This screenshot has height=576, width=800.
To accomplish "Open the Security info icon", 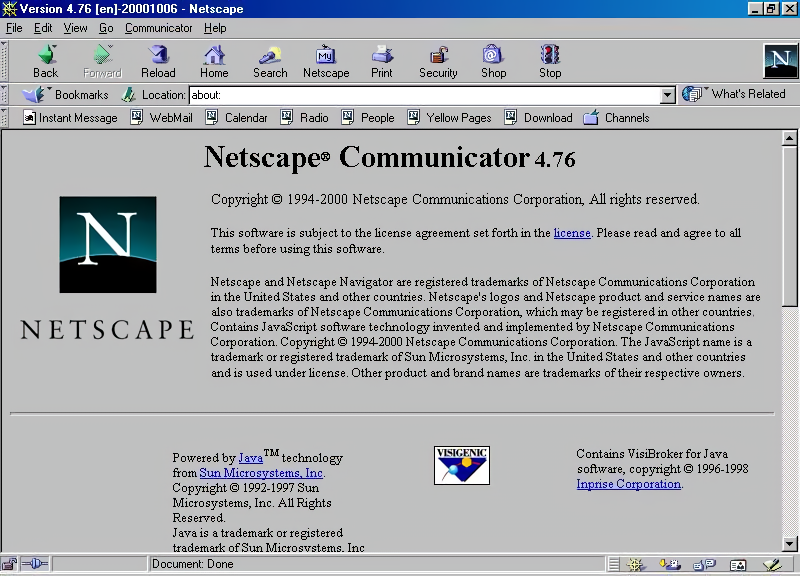I will 438,60.
